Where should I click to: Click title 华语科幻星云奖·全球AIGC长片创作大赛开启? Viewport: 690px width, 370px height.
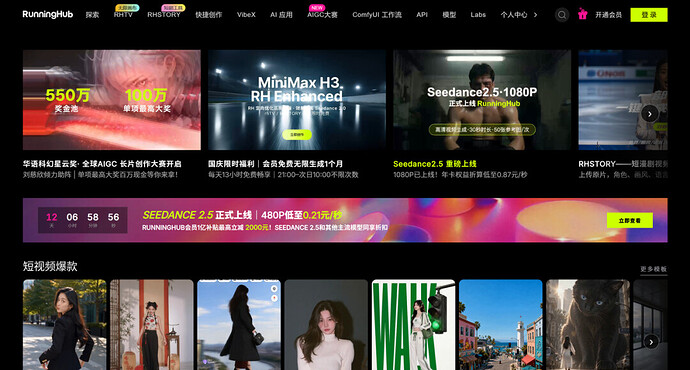click(x=102, y=164)
